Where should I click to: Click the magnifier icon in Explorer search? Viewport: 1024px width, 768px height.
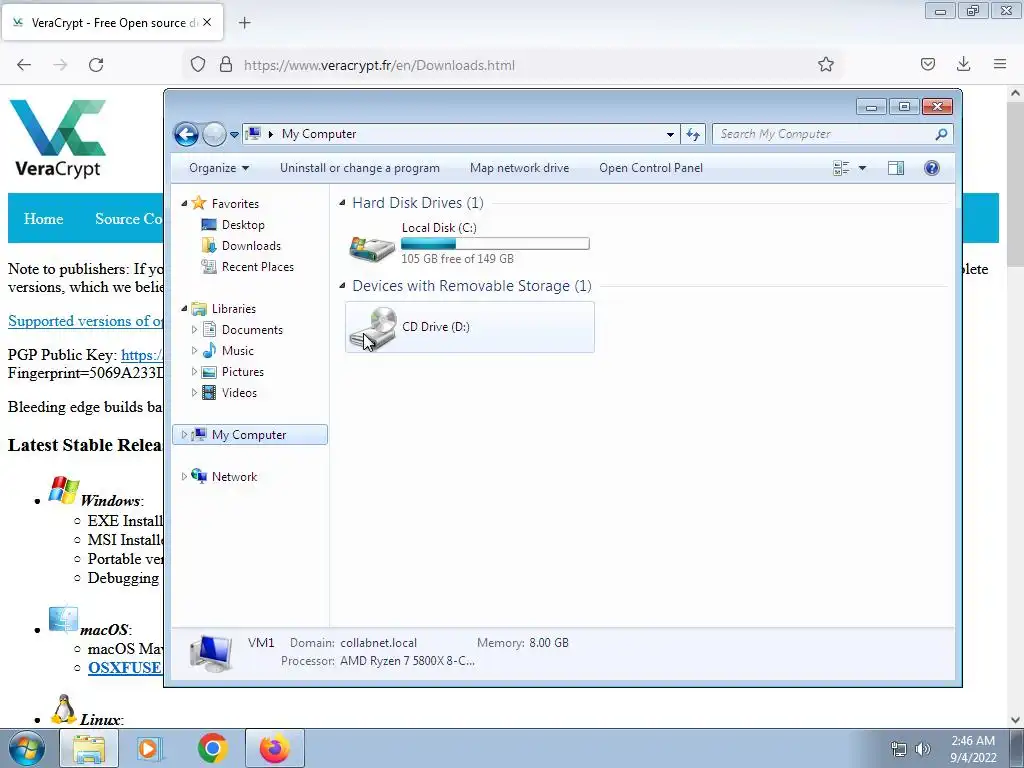pyautogui.click(x=941, y=134)
